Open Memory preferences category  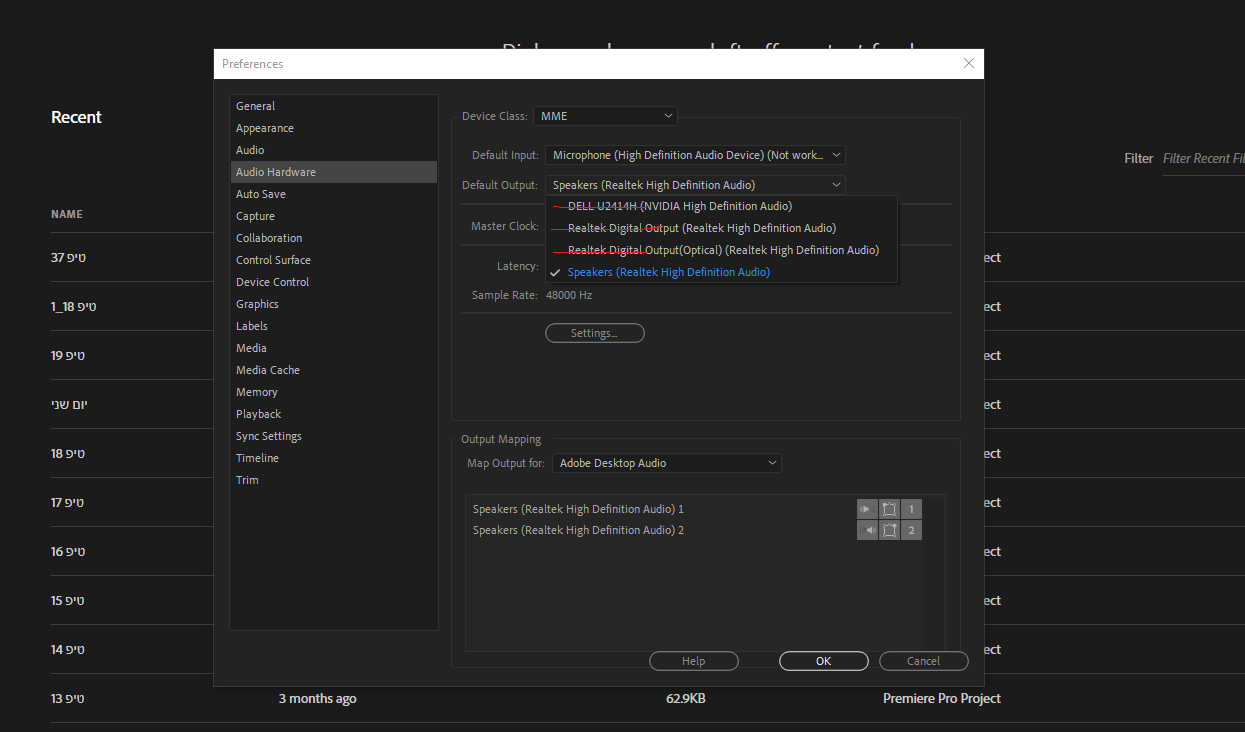click(334, 392)
